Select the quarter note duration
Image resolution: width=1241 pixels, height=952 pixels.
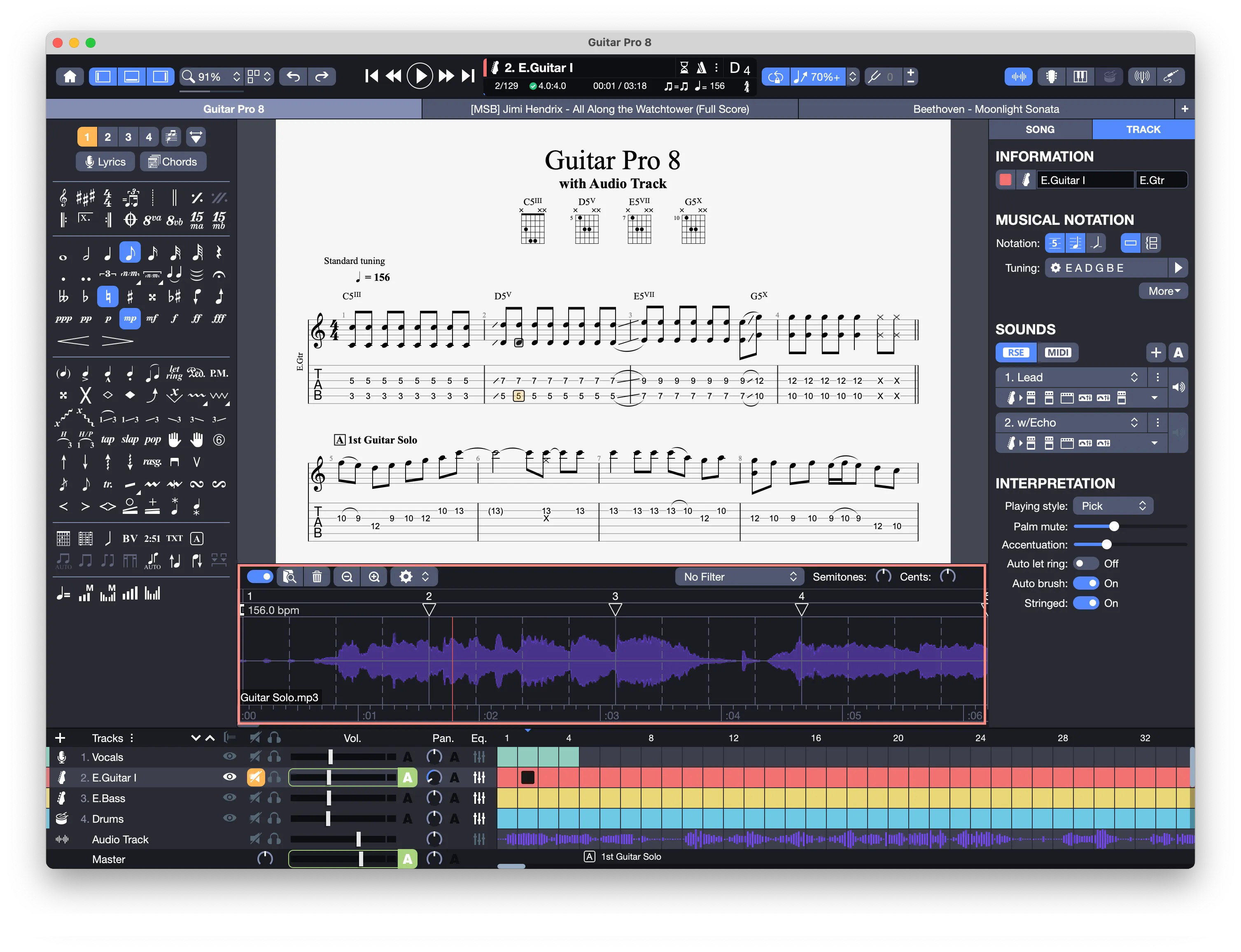(107, 253)
